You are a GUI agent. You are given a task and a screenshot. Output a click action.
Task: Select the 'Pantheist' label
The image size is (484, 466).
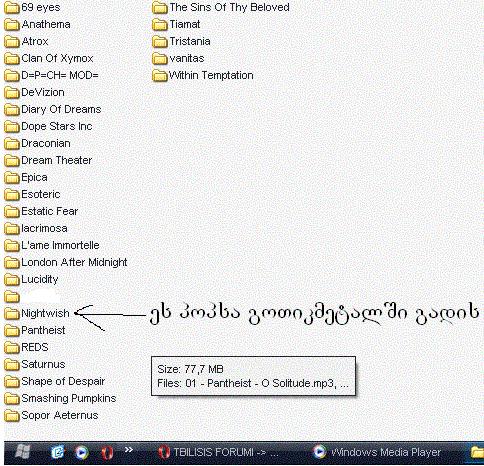pos(43,330)
